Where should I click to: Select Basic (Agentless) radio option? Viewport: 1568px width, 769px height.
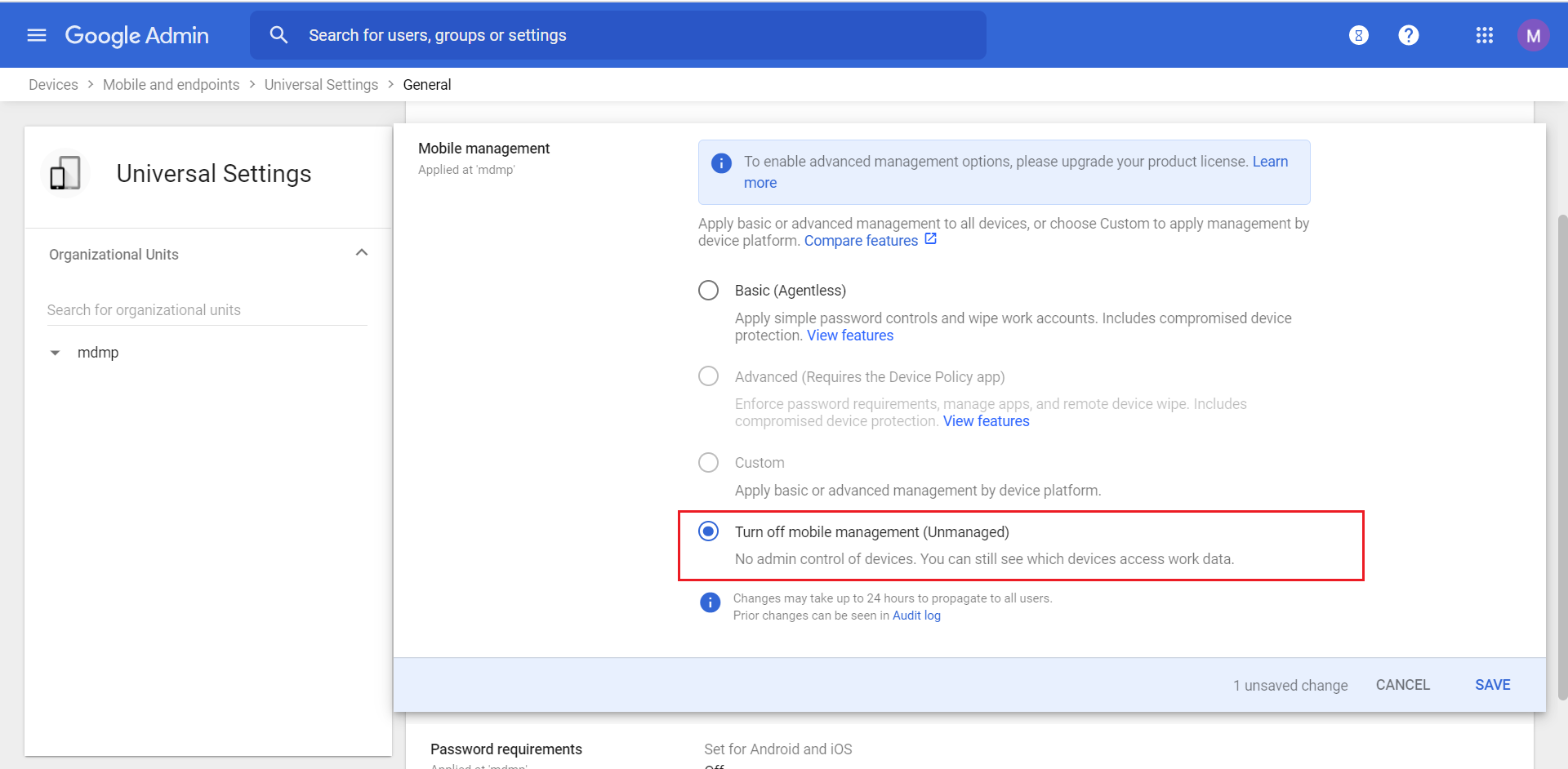[x=709, y=291]
